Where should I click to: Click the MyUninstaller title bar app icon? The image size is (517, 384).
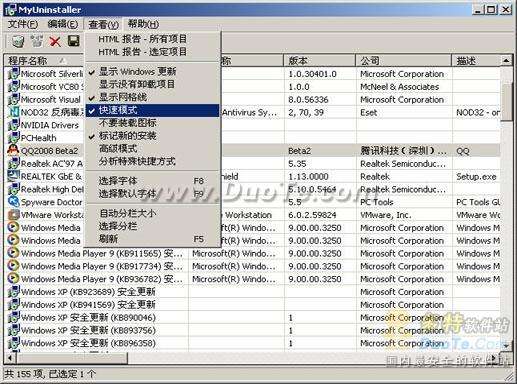10,10
